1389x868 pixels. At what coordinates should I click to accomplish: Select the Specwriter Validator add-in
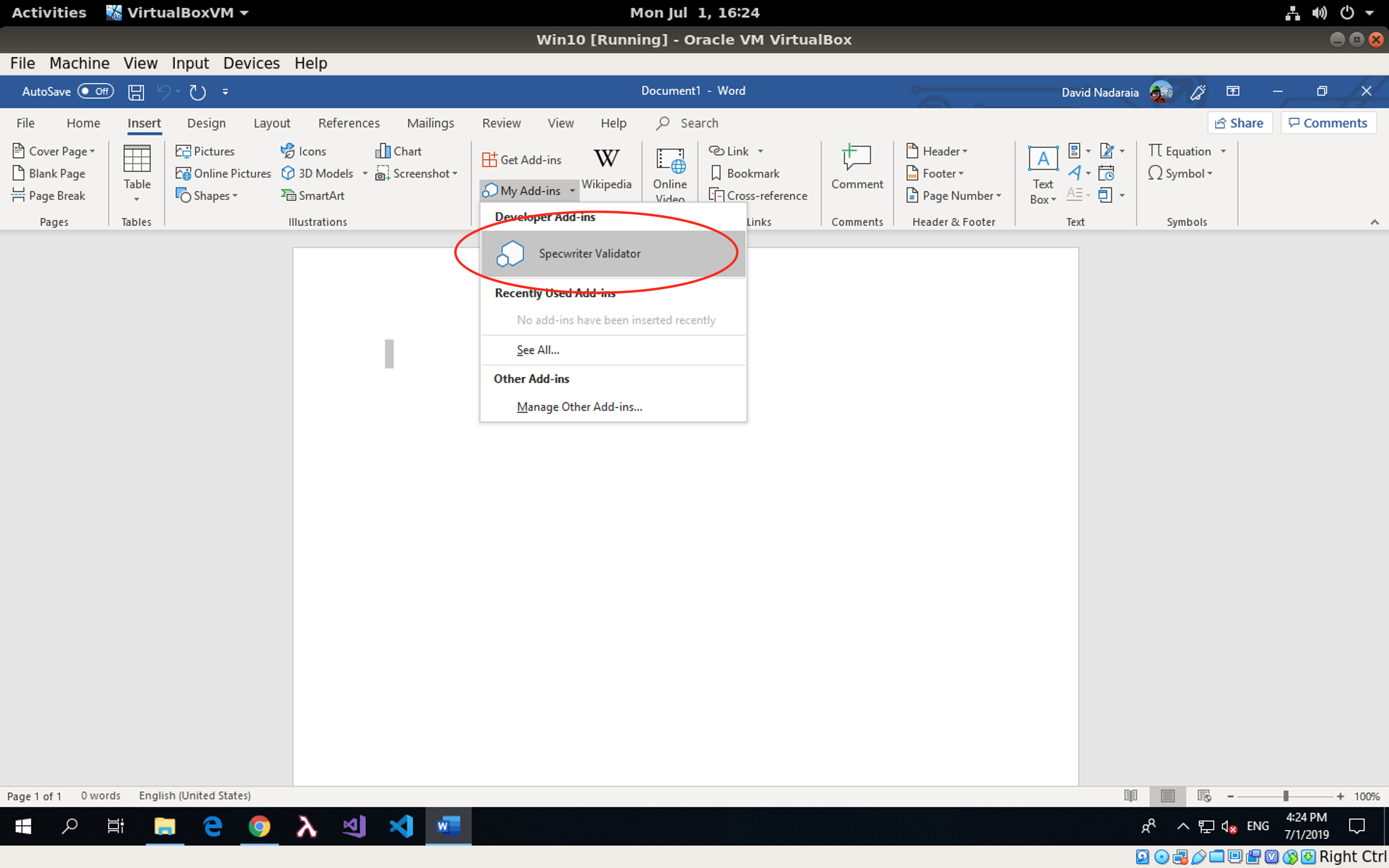pos(613,254)
